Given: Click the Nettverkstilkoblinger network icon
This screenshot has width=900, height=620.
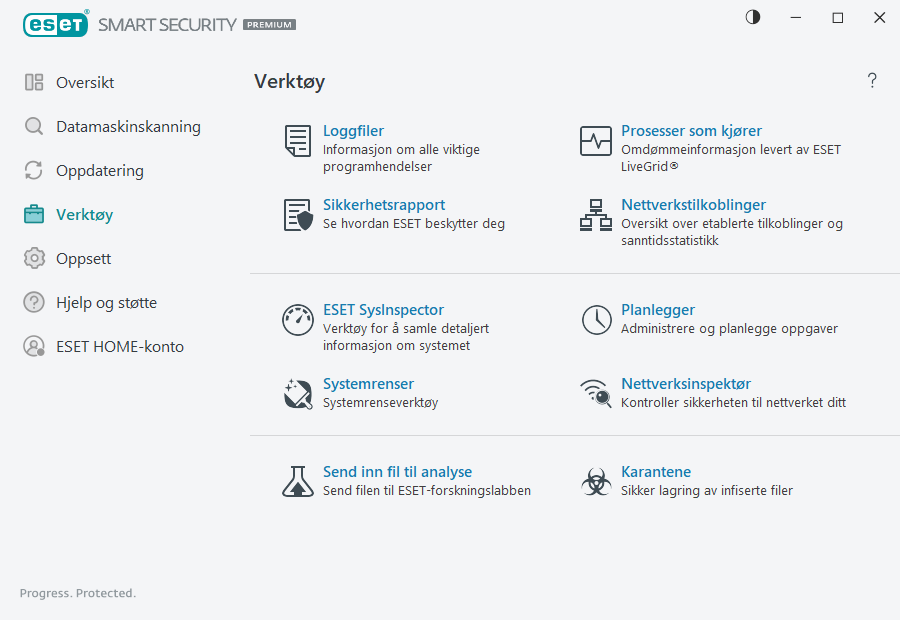Looking at the screenshot, I should [x=595, y=215].
